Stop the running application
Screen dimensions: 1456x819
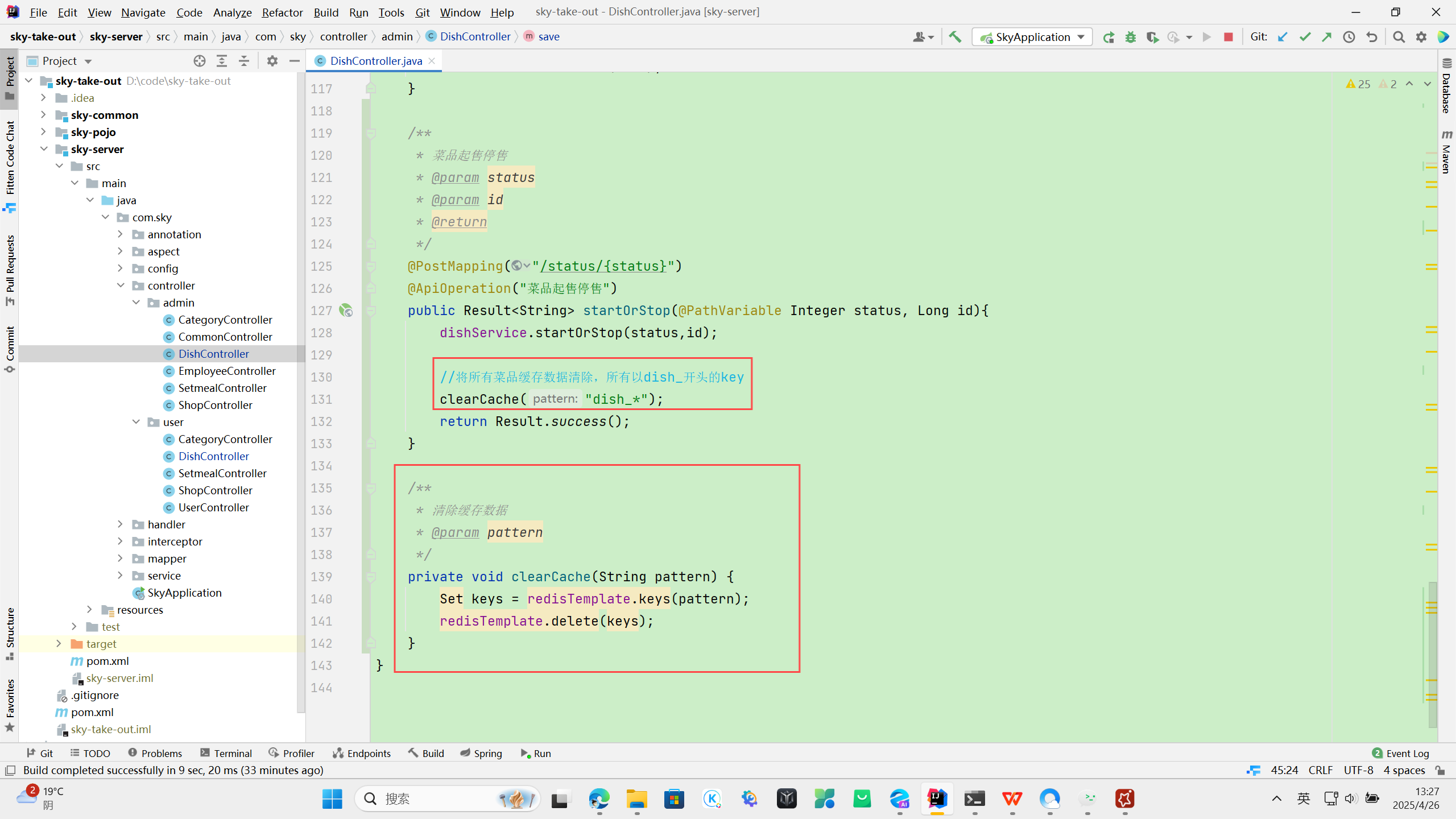(1228, 37)
